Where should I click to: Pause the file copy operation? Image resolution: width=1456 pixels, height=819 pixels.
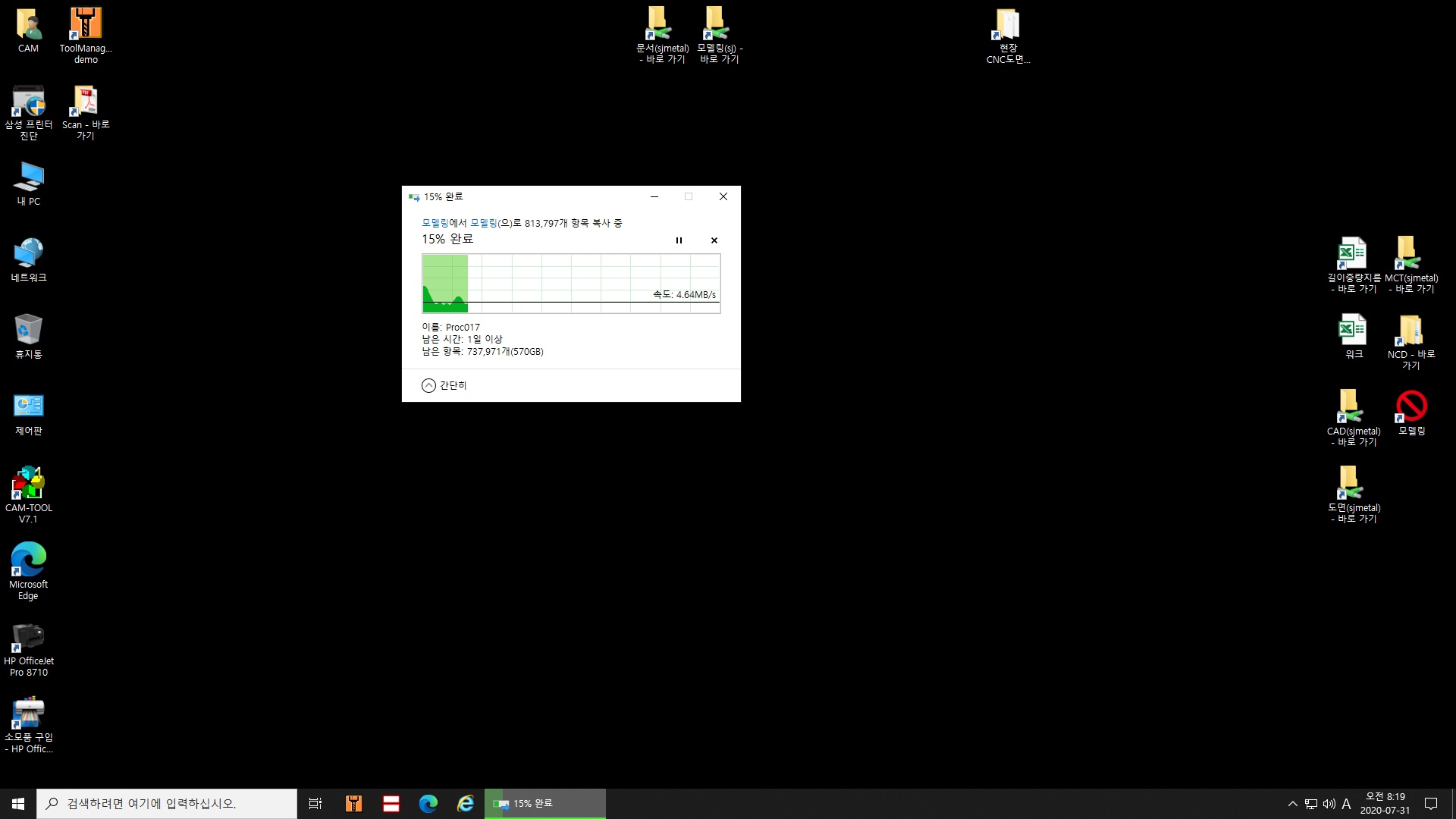click(679, 240)
